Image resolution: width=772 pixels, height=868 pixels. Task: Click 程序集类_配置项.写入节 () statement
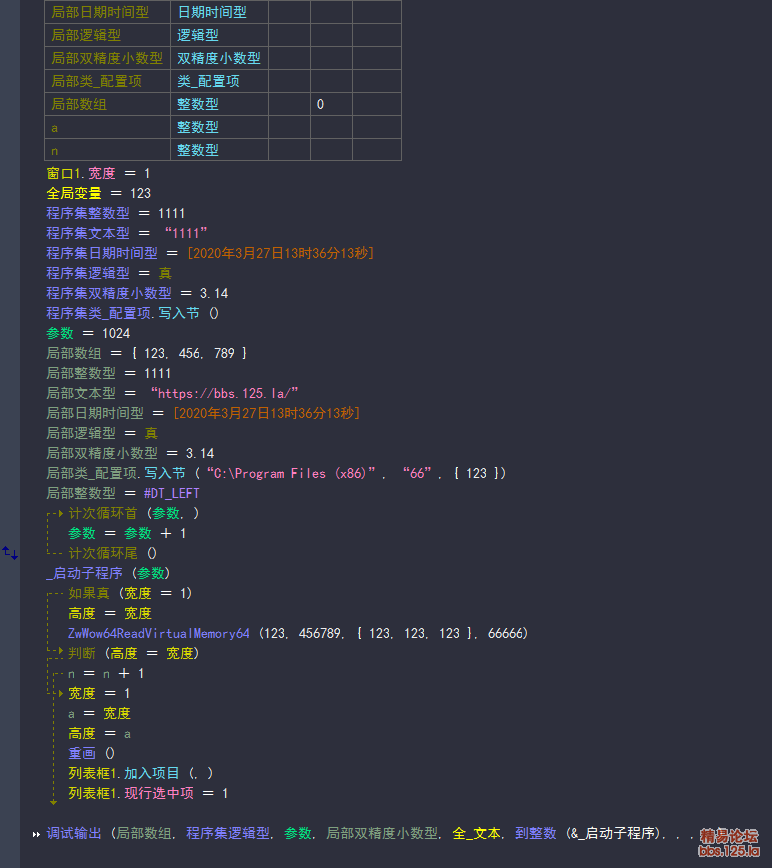tap(133, 313)
